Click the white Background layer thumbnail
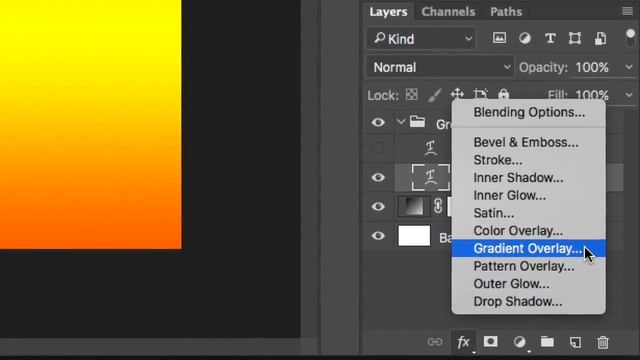This screenshot has height=360, width=640. point(414,236)
